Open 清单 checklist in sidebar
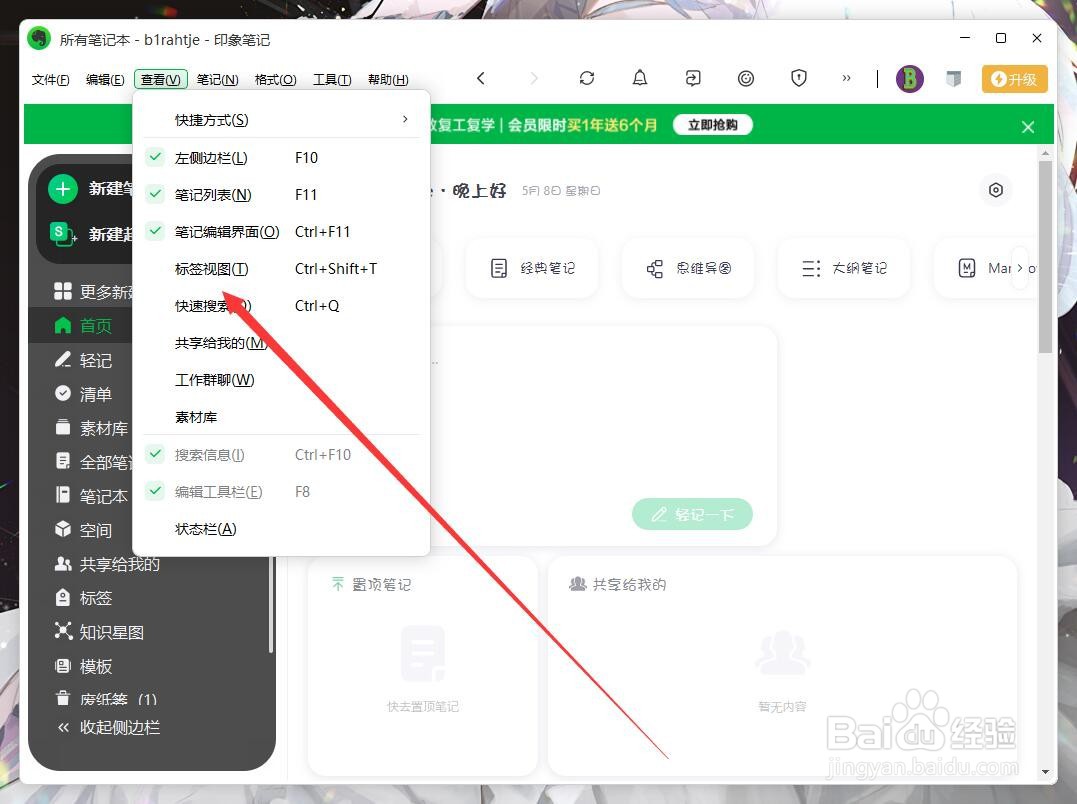This screenshot has width=1077, height=804. (x=81, y=394)
